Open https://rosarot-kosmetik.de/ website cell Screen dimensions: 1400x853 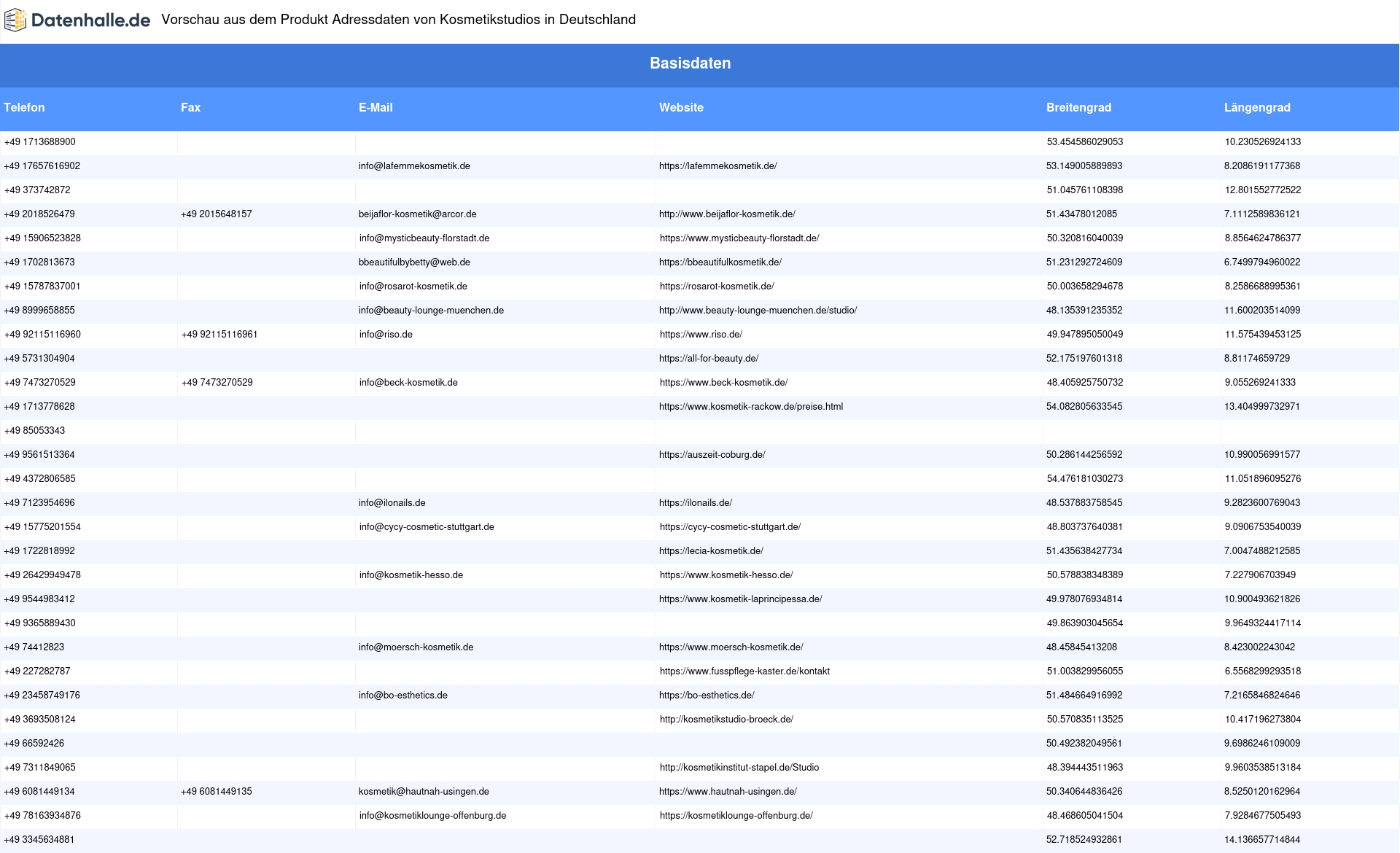pos(717,287)
